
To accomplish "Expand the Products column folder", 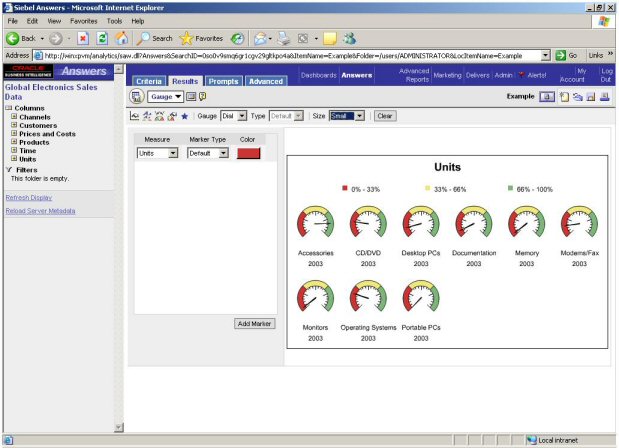I will click(x=14, y=142).
